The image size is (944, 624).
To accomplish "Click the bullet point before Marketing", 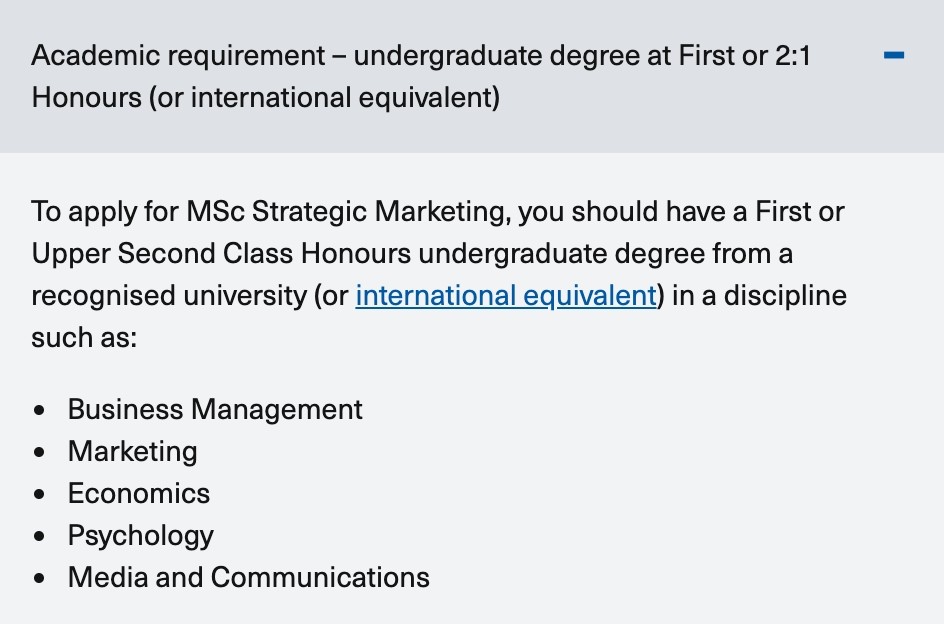I will click(40, 453).
